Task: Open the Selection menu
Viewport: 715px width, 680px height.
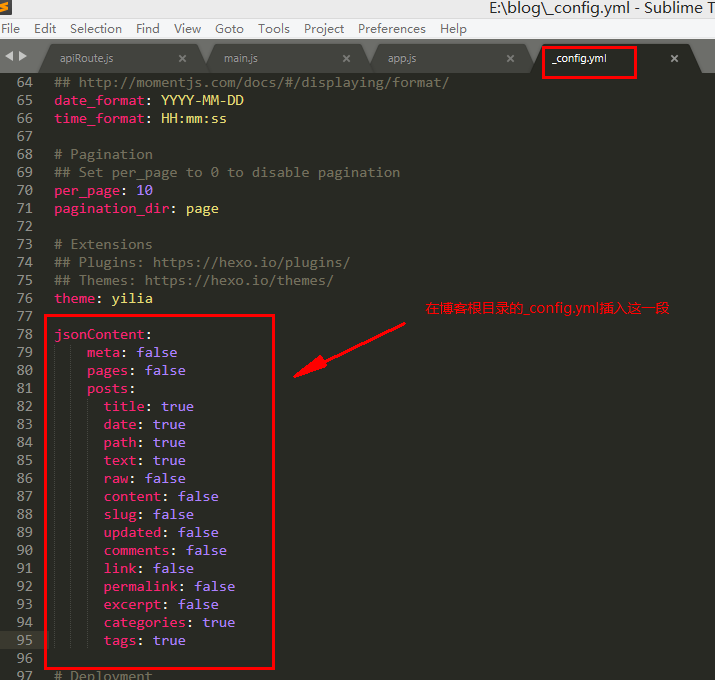Action: (x=96, y=29)
